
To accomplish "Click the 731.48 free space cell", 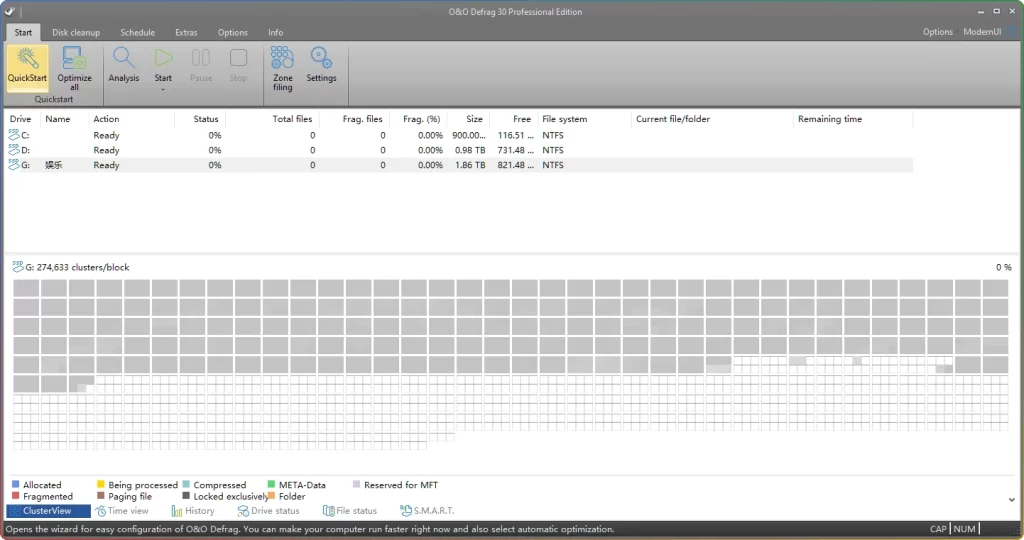I will click(515, 150).
